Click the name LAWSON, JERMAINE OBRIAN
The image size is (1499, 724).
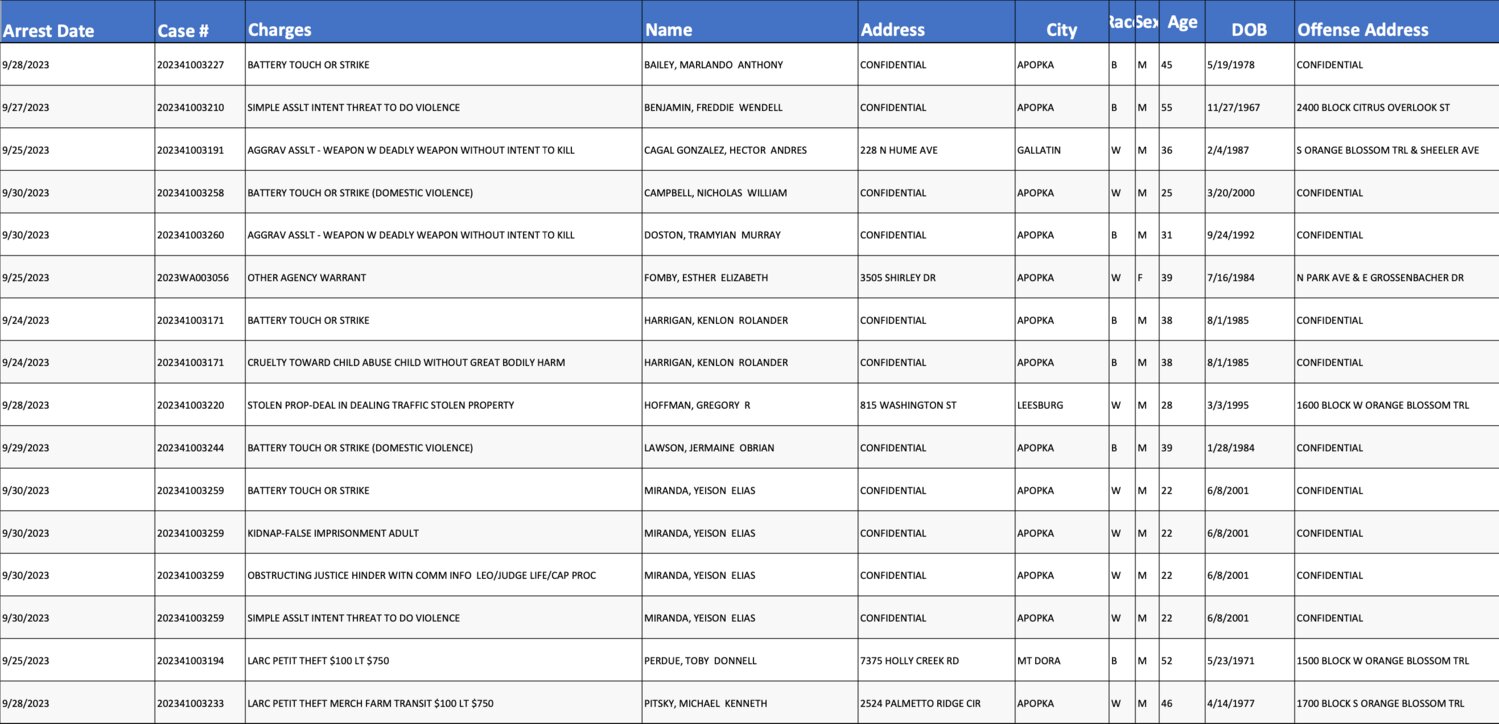[x=710, y=448]
